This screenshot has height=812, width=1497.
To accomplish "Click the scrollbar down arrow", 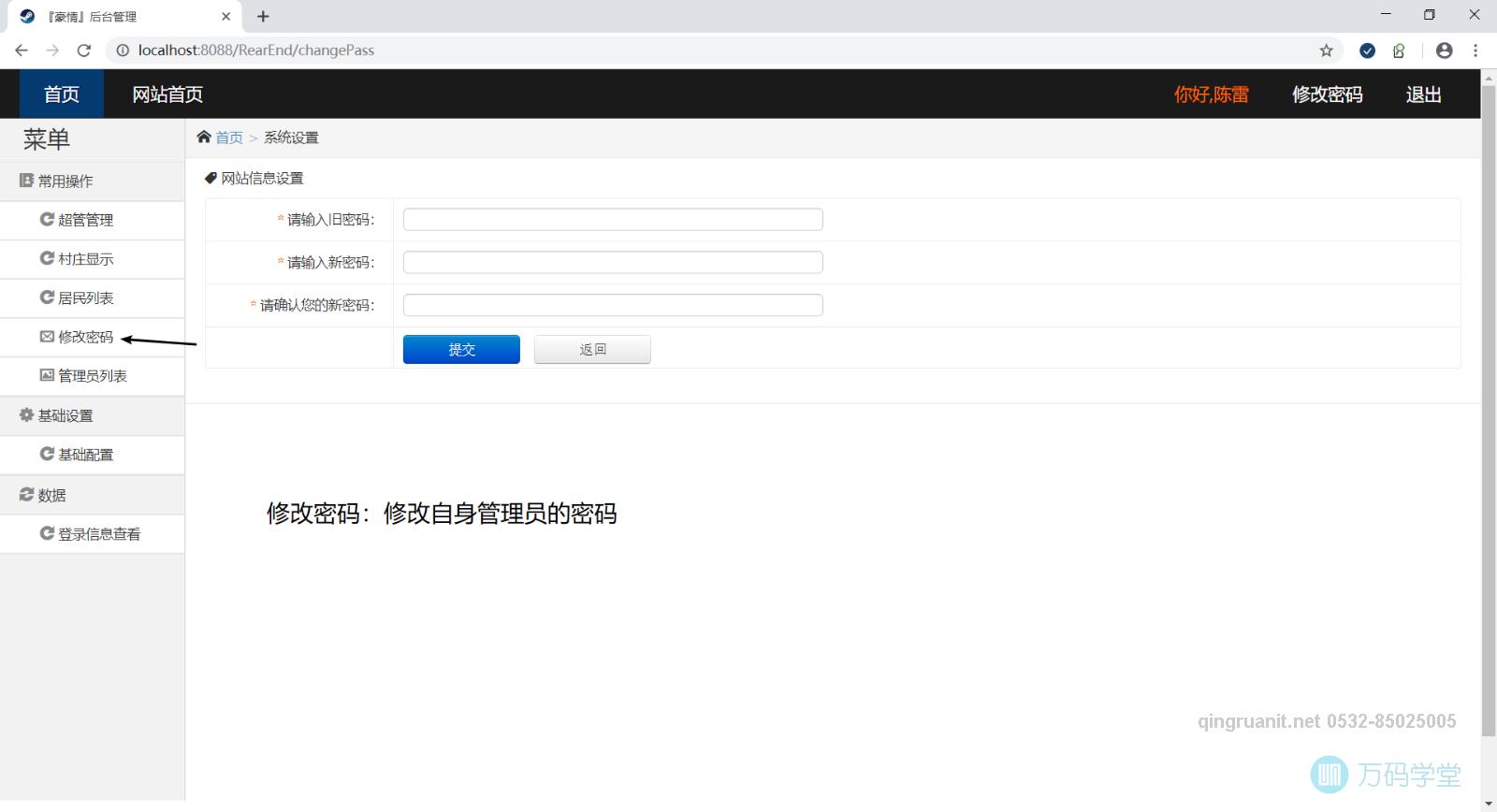I will point(1489,804).
